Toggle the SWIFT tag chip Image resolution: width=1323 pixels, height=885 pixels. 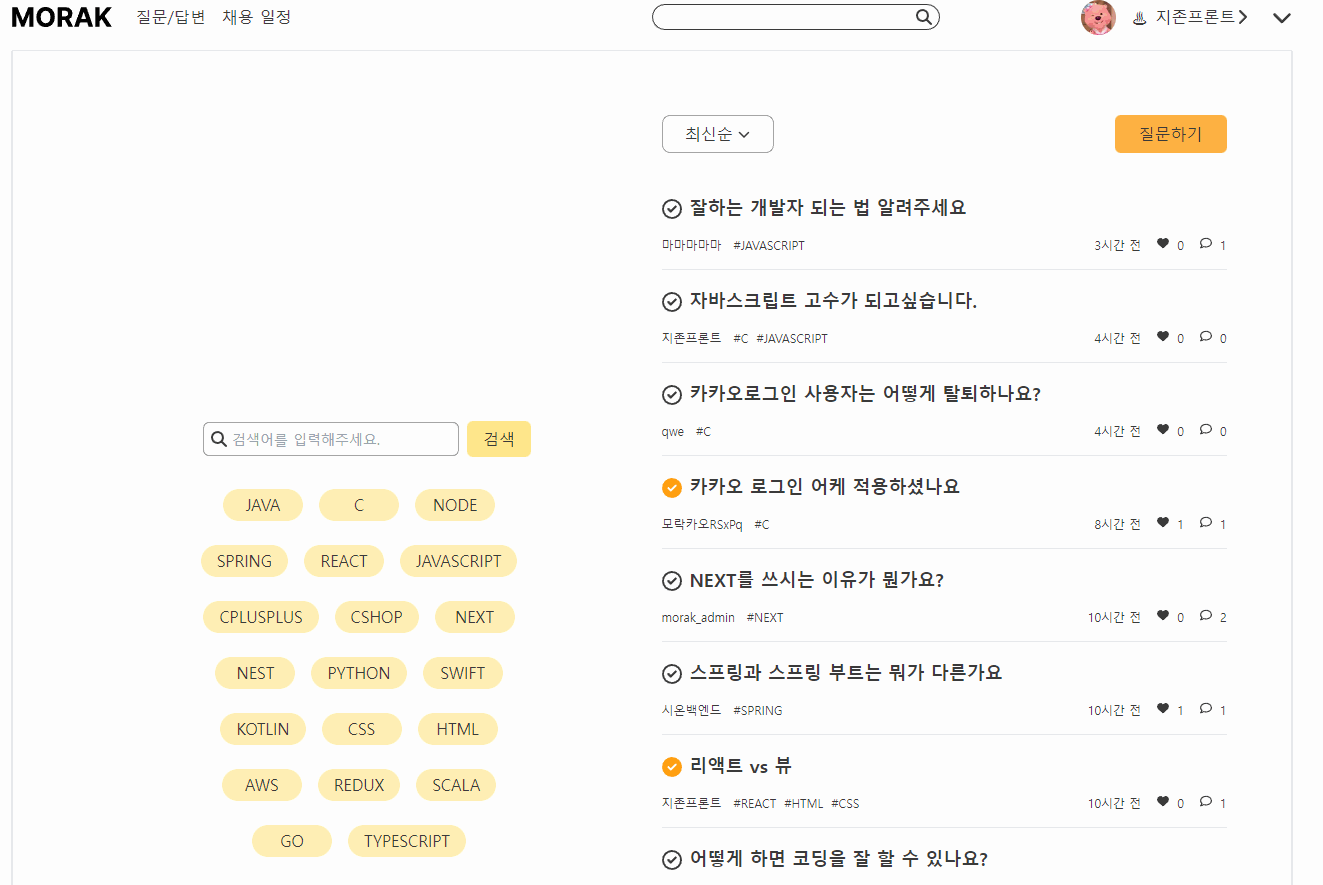tap(463, 673)
